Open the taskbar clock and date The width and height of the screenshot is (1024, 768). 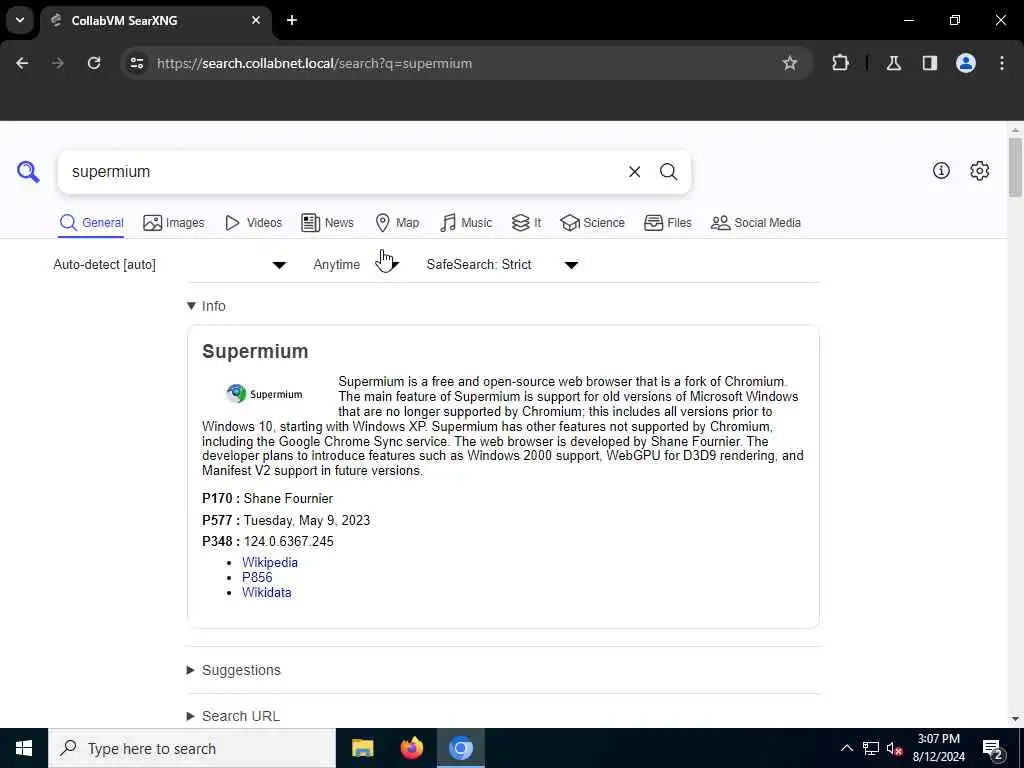coord(938,748)
